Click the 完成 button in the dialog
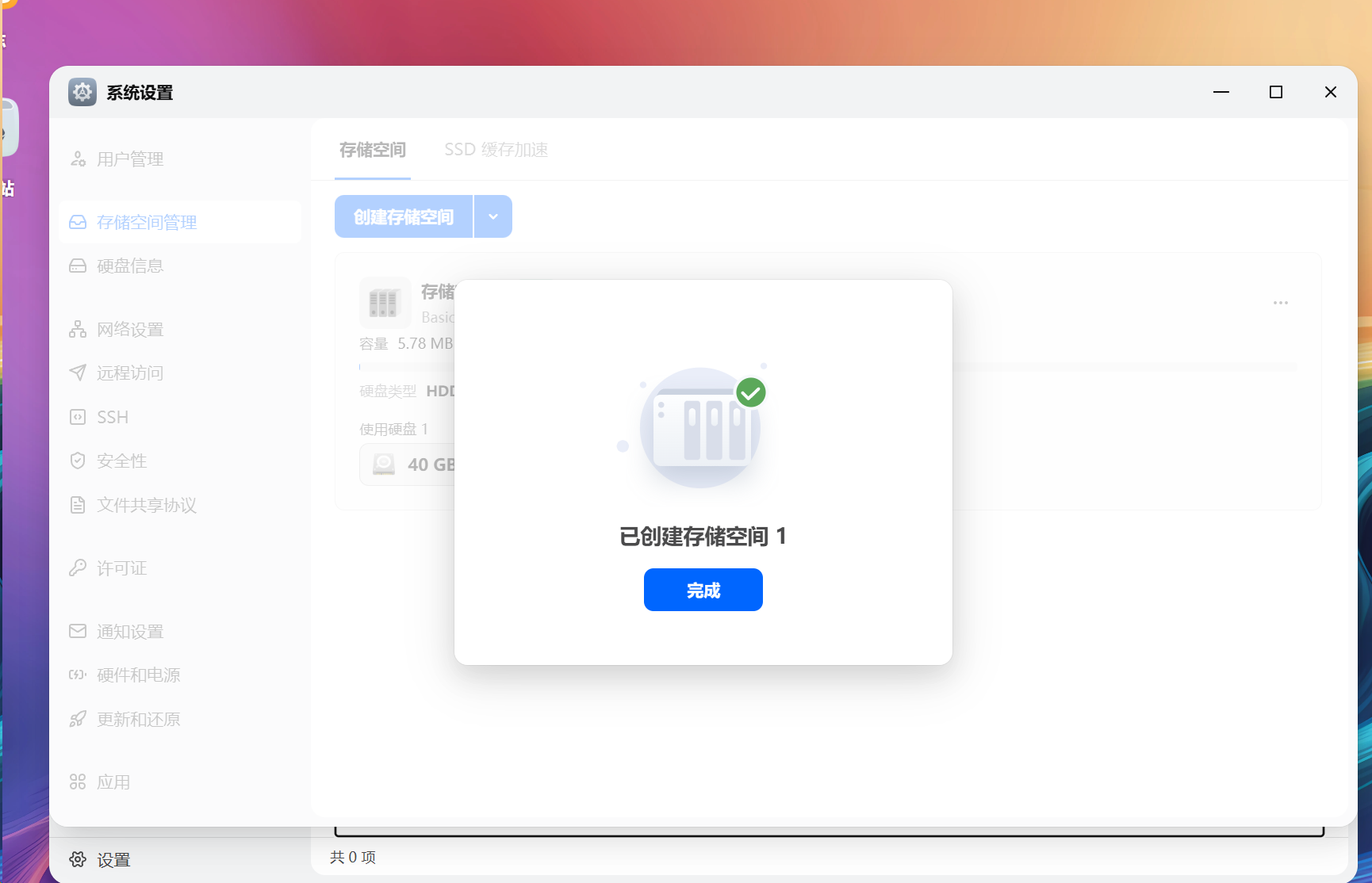Image resolution: width=1372 pixels, height=883 pixels. pos(703,590)
